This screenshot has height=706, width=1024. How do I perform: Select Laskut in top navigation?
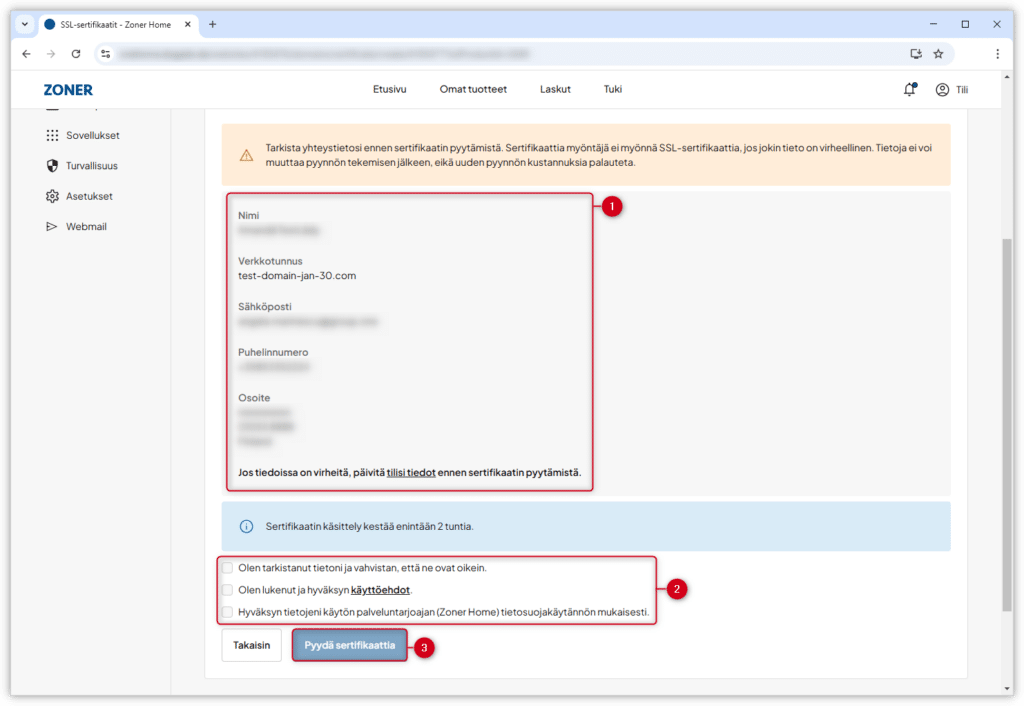point(555,89)
